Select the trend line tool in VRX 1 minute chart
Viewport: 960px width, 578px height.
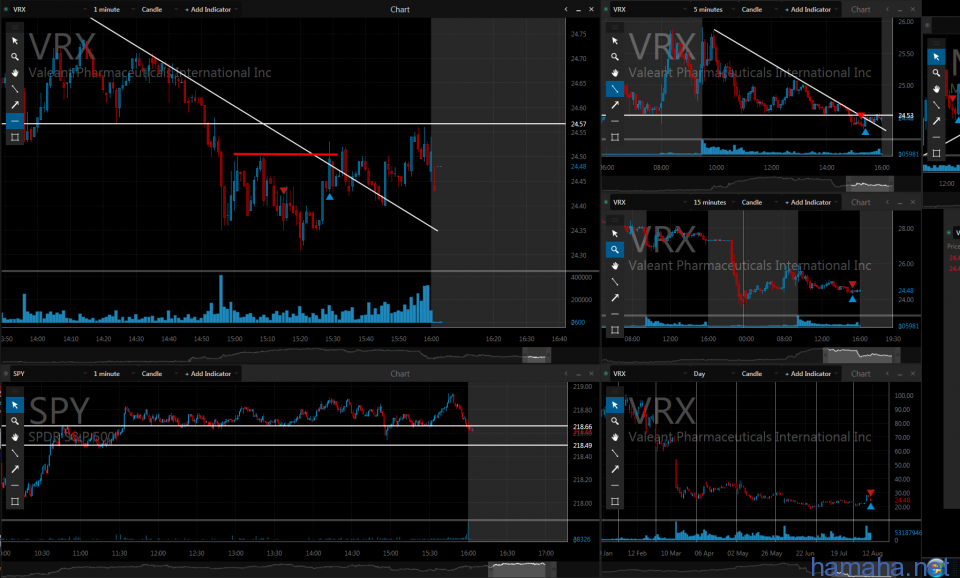pos(15,89)
